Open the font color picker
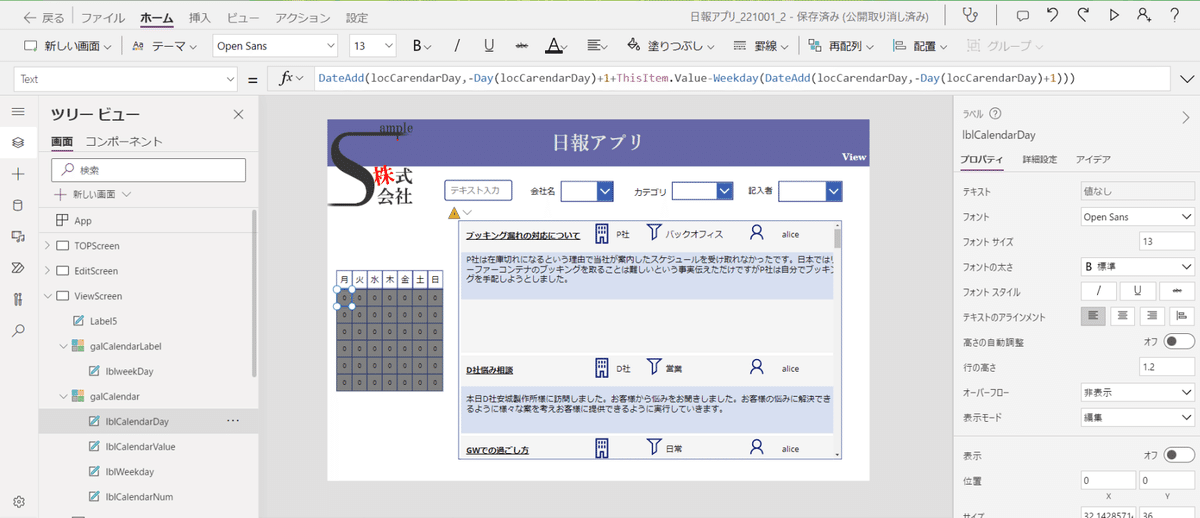1200x518 pixels. (557, 46)
